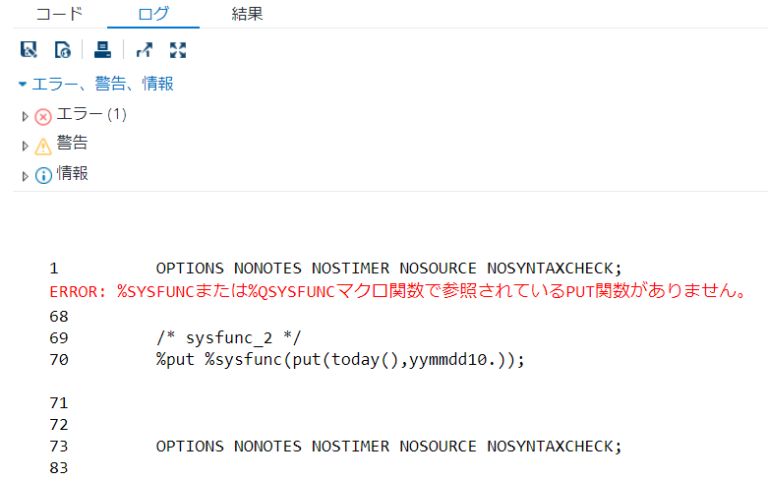Collapse the エラー、警告、情報 section

click(23, 84)
